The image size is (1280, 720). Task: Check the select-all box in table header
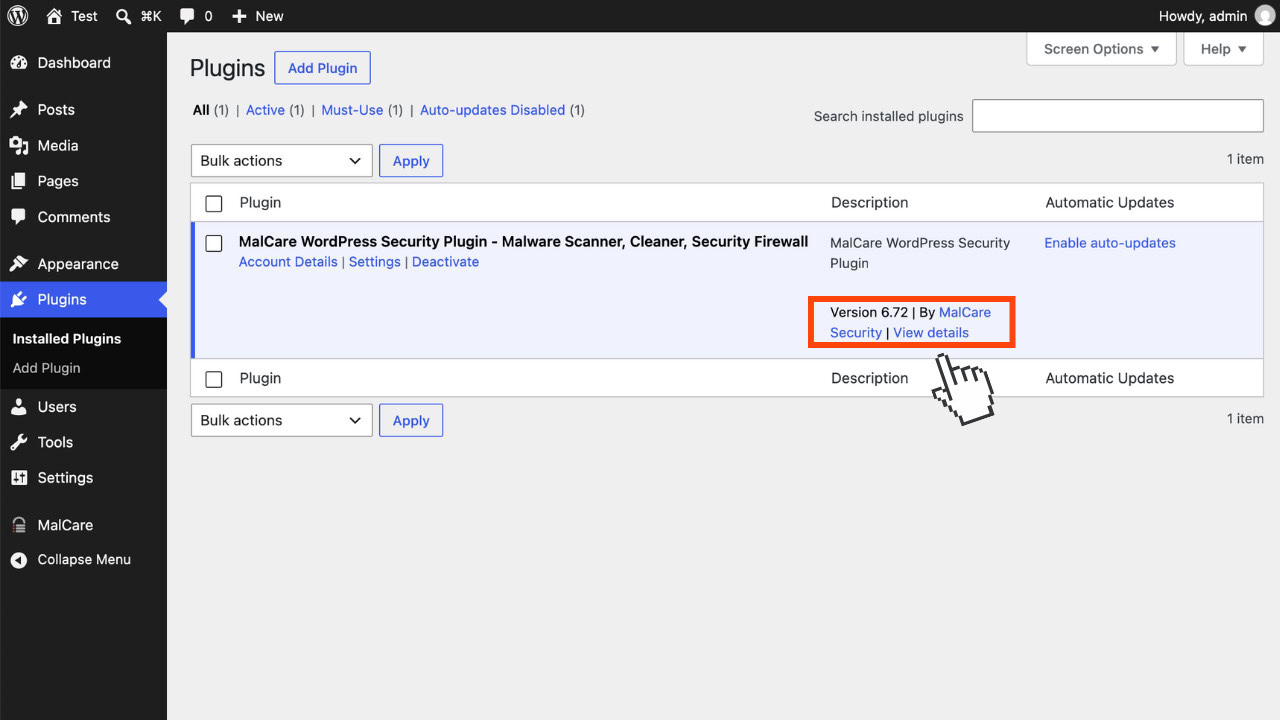pos(214,203)
